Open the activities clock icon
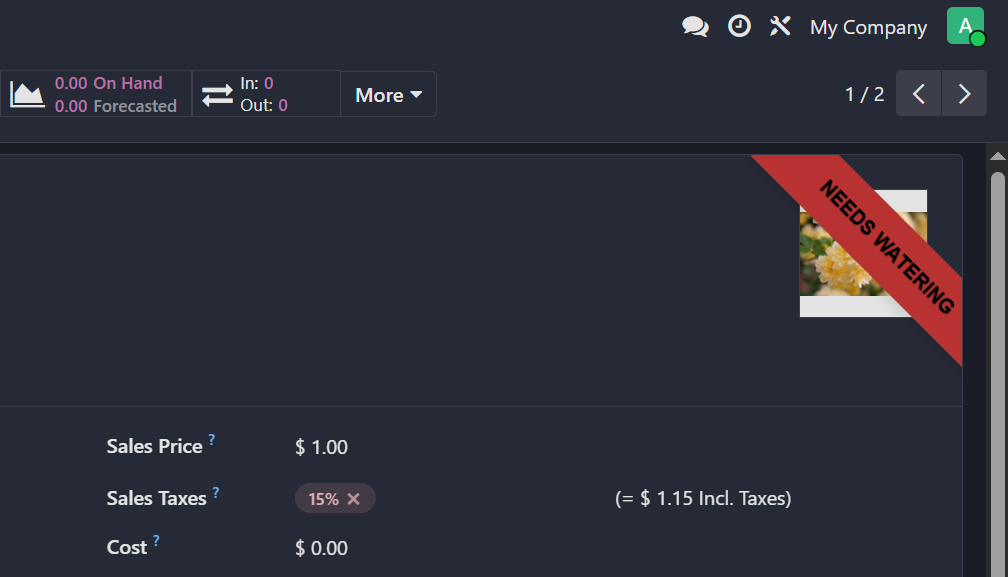The width and height of the screenshot is (1008, 577). point(739,27)
